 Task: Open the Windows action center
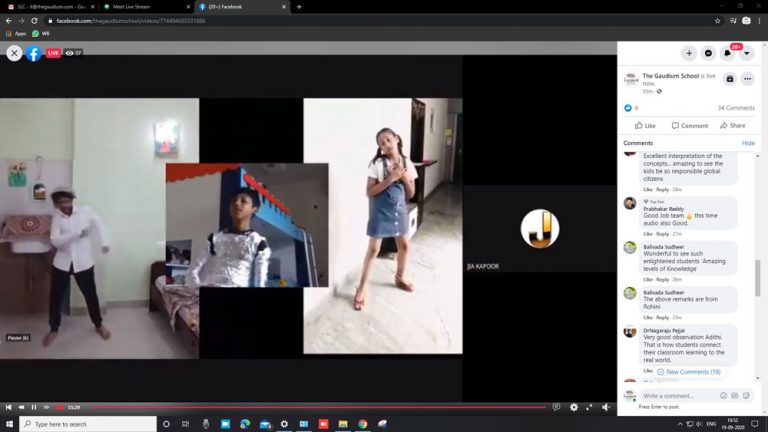pyautogui.click(x=755, y=424)
